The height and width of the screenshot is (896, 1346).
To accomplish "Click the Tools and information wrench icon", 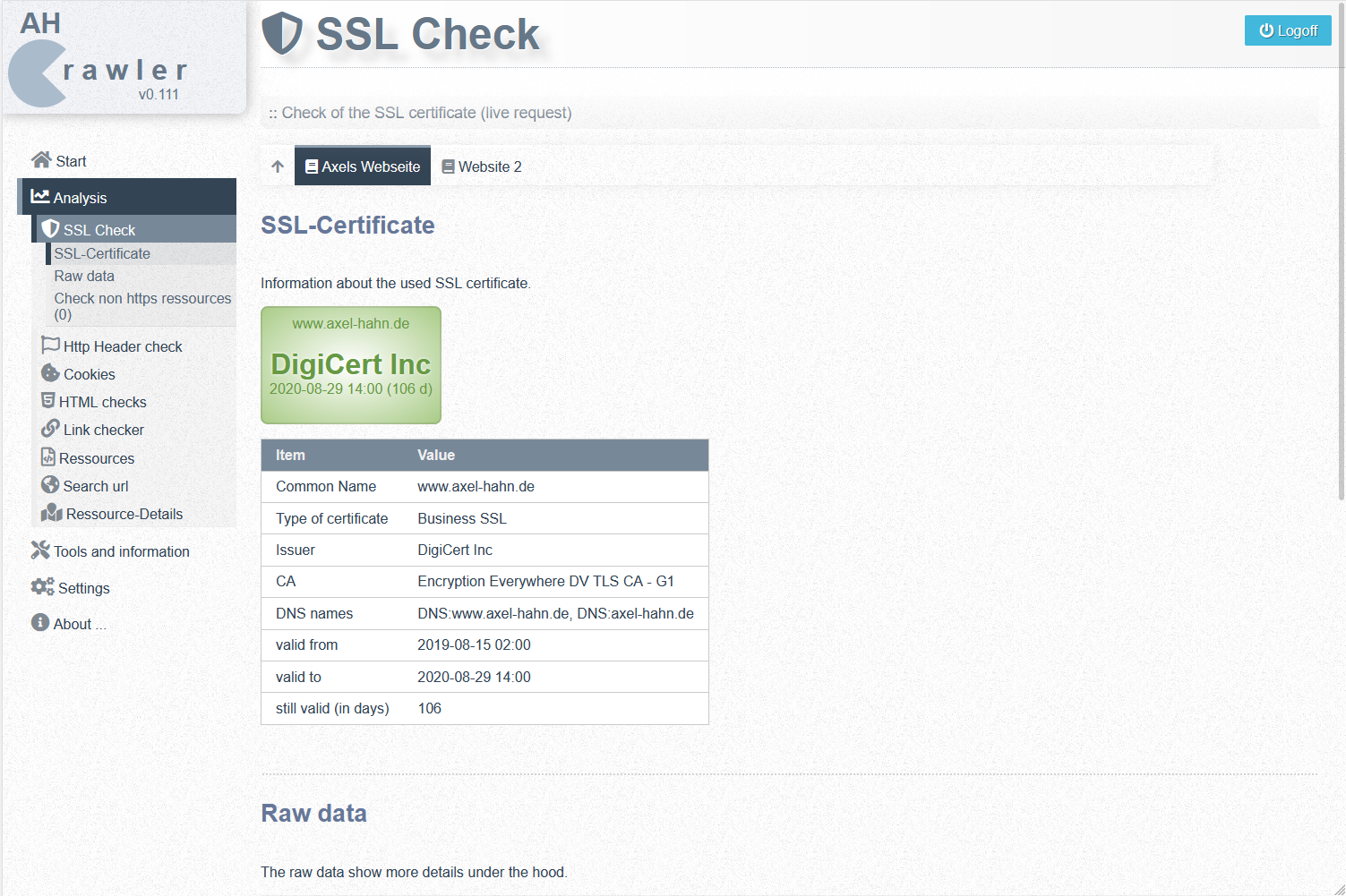I will [x=40, y=550].
